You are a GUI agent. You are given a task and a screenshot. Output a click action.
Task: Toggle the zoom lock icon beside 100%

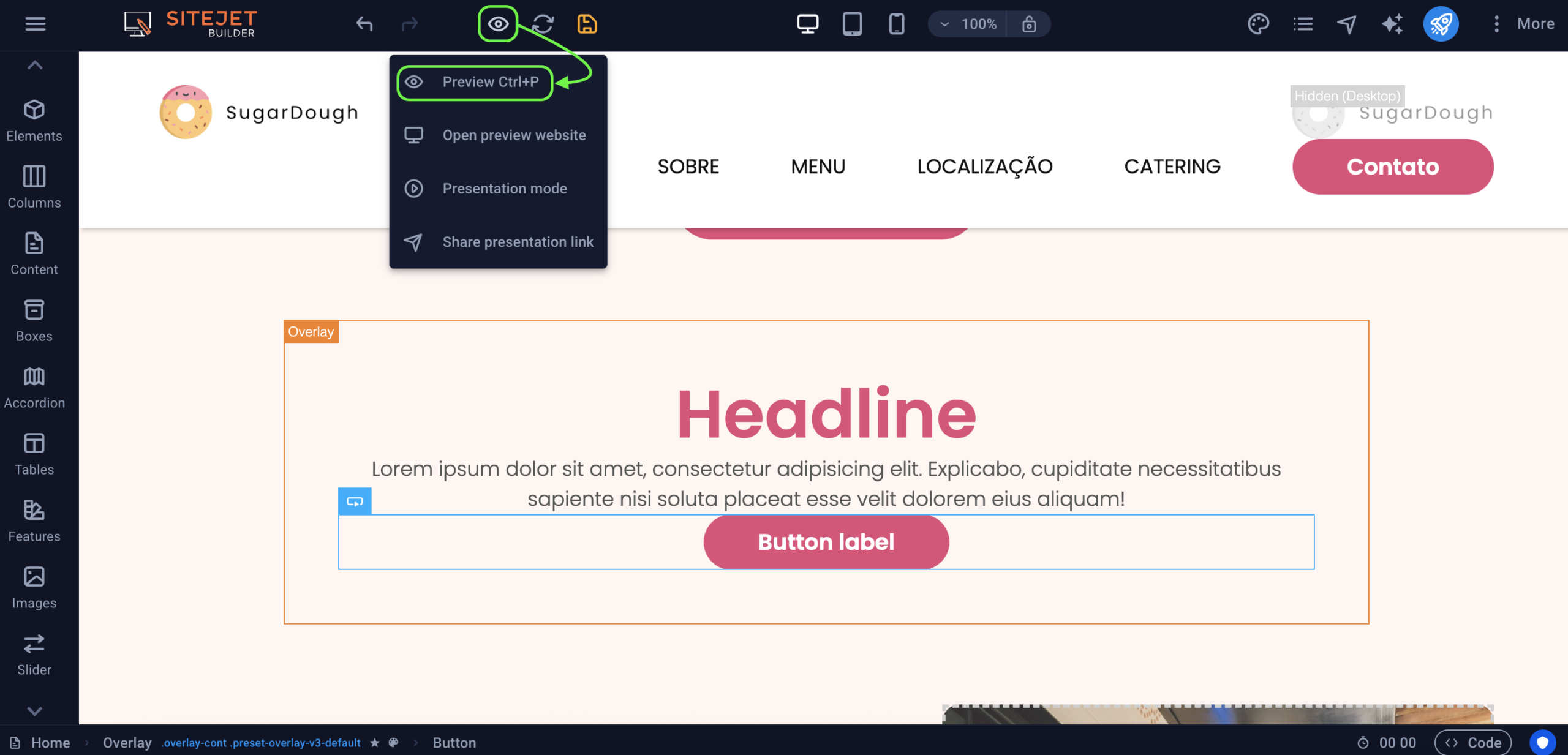[1029, 24]
